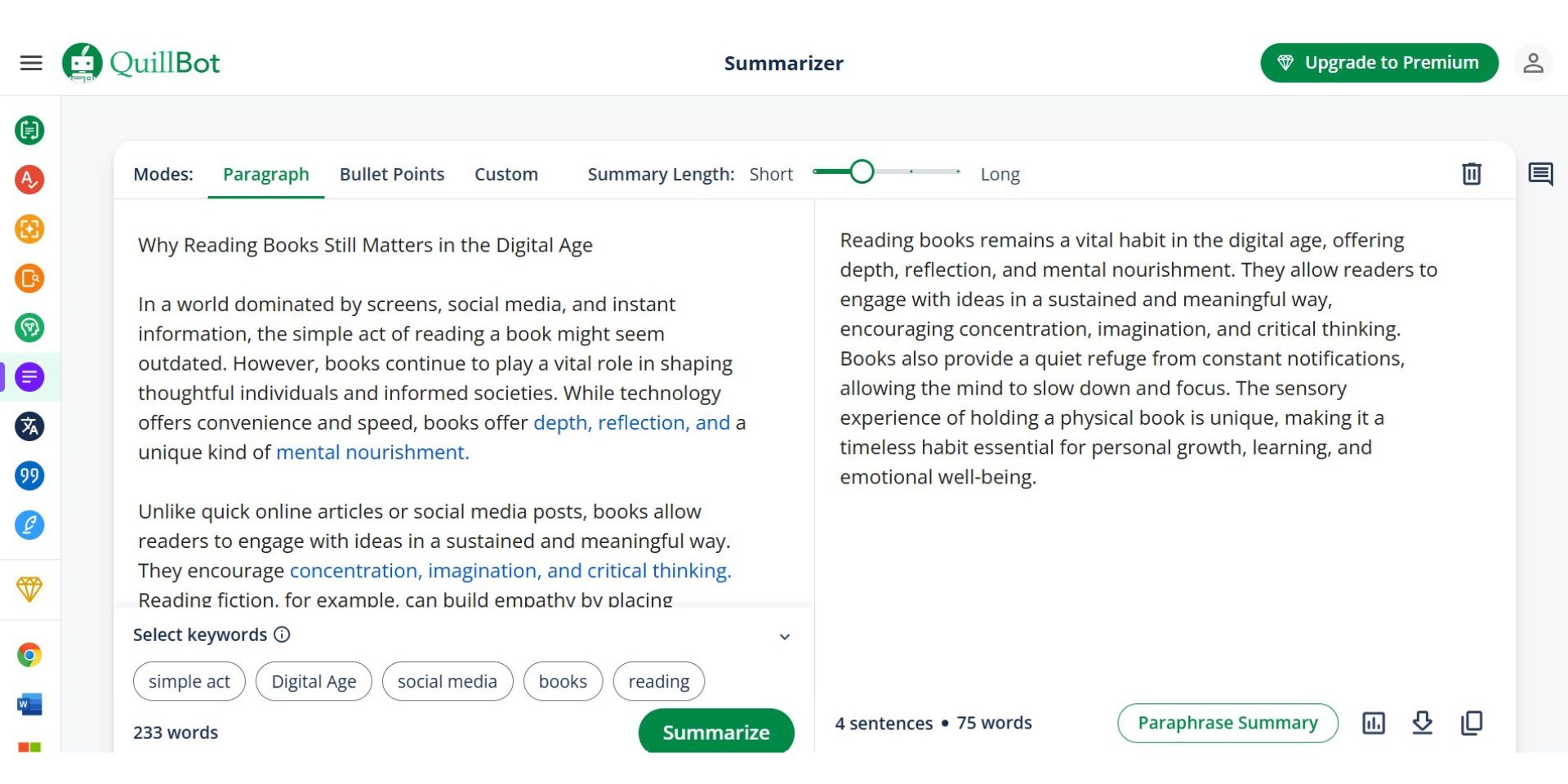Copy the summary using the copy icon
This screenshot has width=1568, height=784.
point(1472,723)
